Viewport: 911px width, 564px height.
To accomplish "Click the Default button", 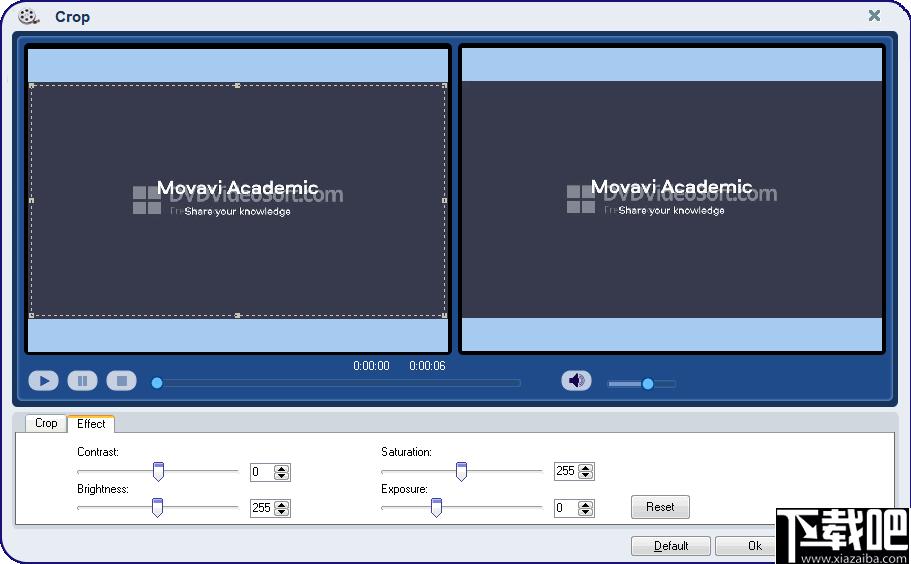I will pyautogui.click(x=670, y=546).
